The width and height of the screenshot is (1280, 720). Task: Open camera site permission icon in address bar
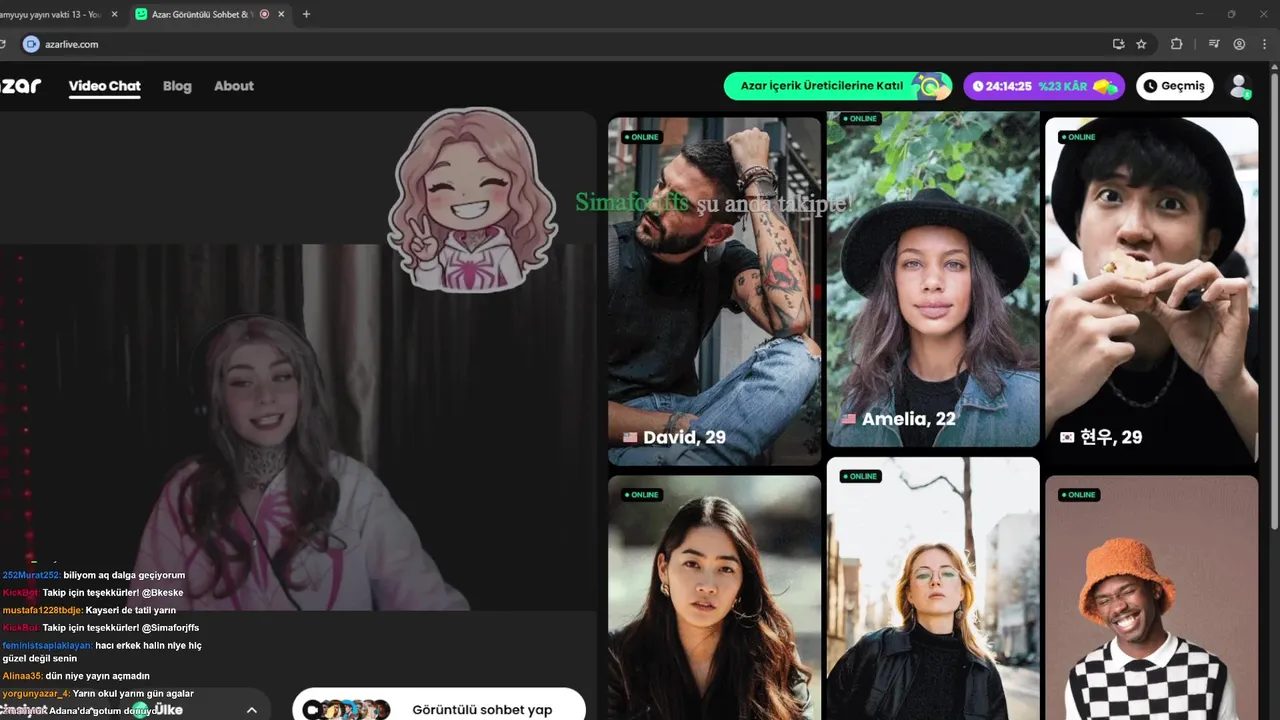[x=31, y=44]
